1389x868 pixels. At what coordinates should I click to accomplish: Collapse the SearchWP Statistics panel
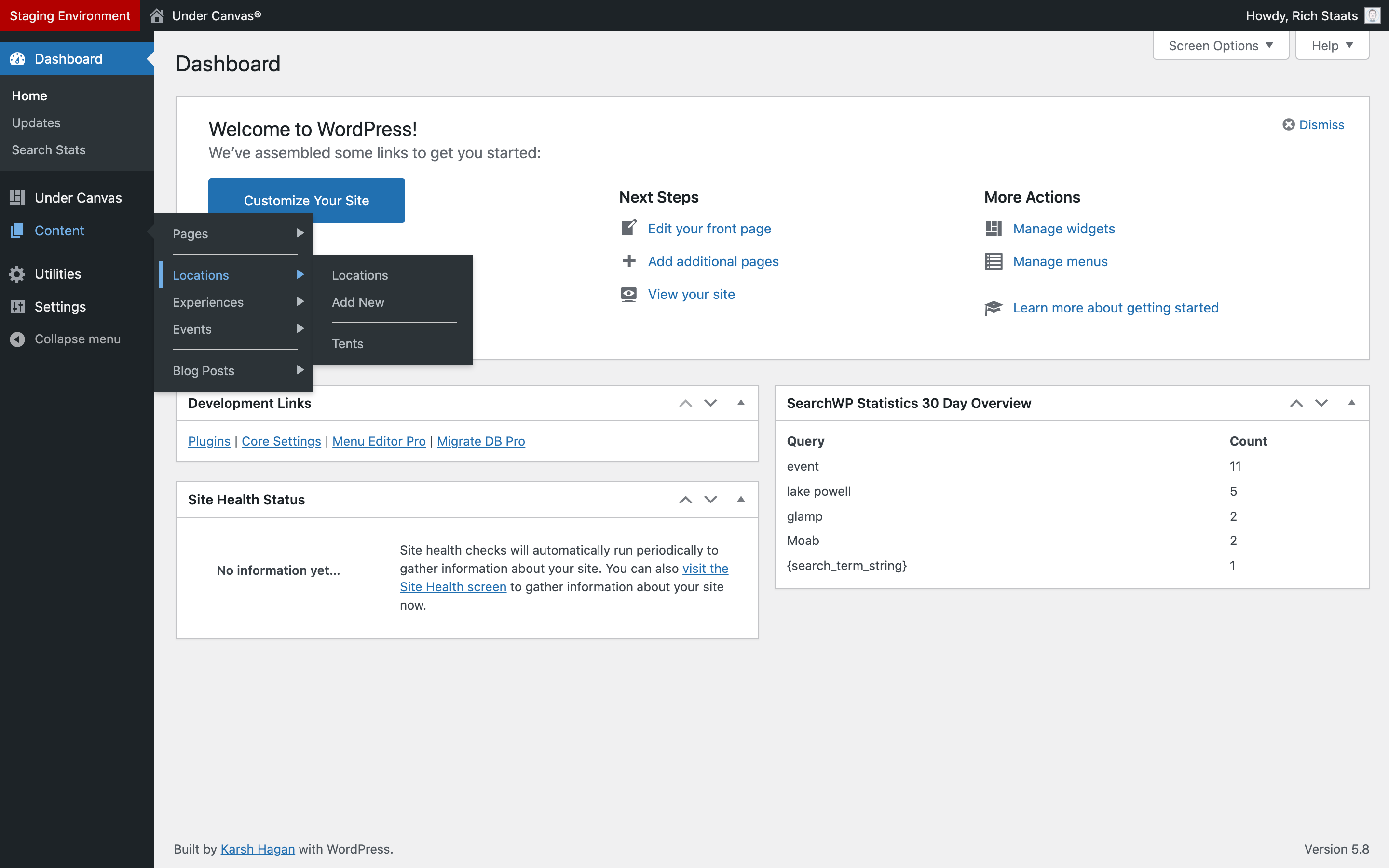(x=1351, y=403)
